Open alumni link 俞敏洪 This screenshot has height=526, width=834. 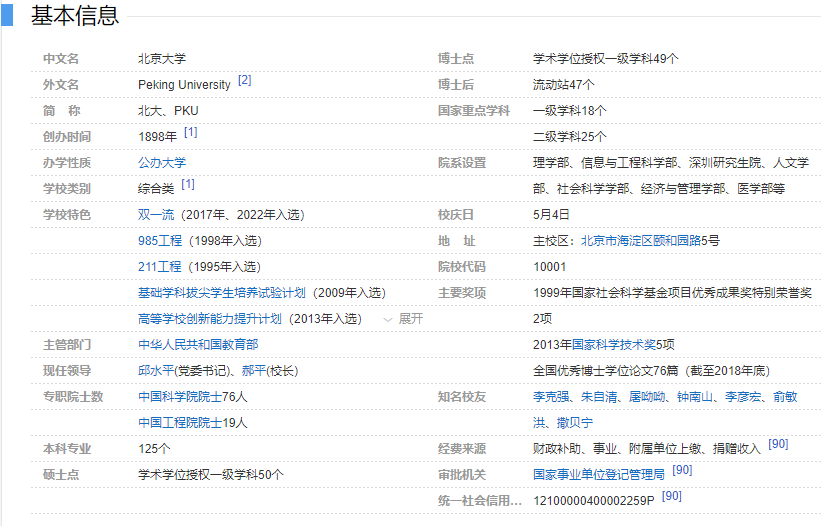click(x=785, y=397)
